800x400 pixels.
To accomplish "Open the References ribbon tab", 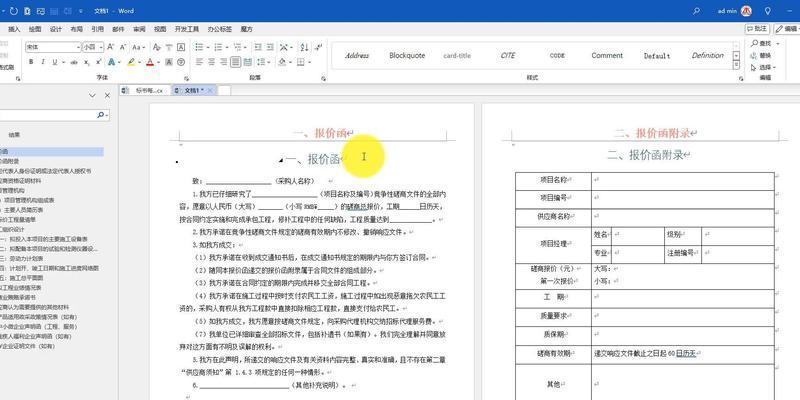I will [x=97, y=29].
